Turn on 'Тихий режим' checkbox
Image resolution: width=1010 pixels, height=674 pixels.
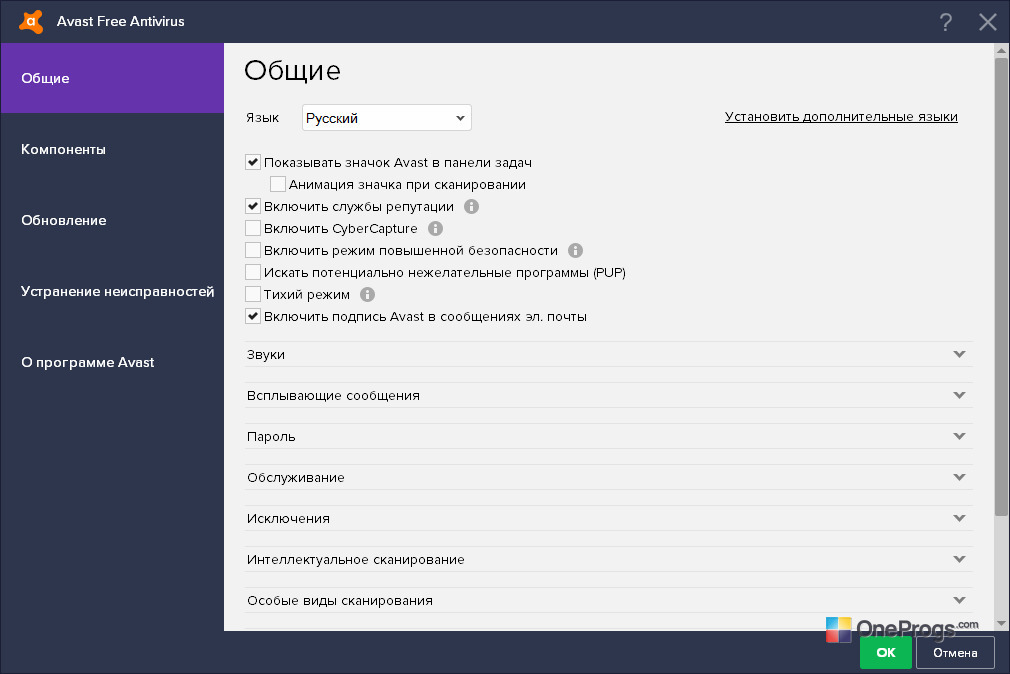tap(252, 294)
